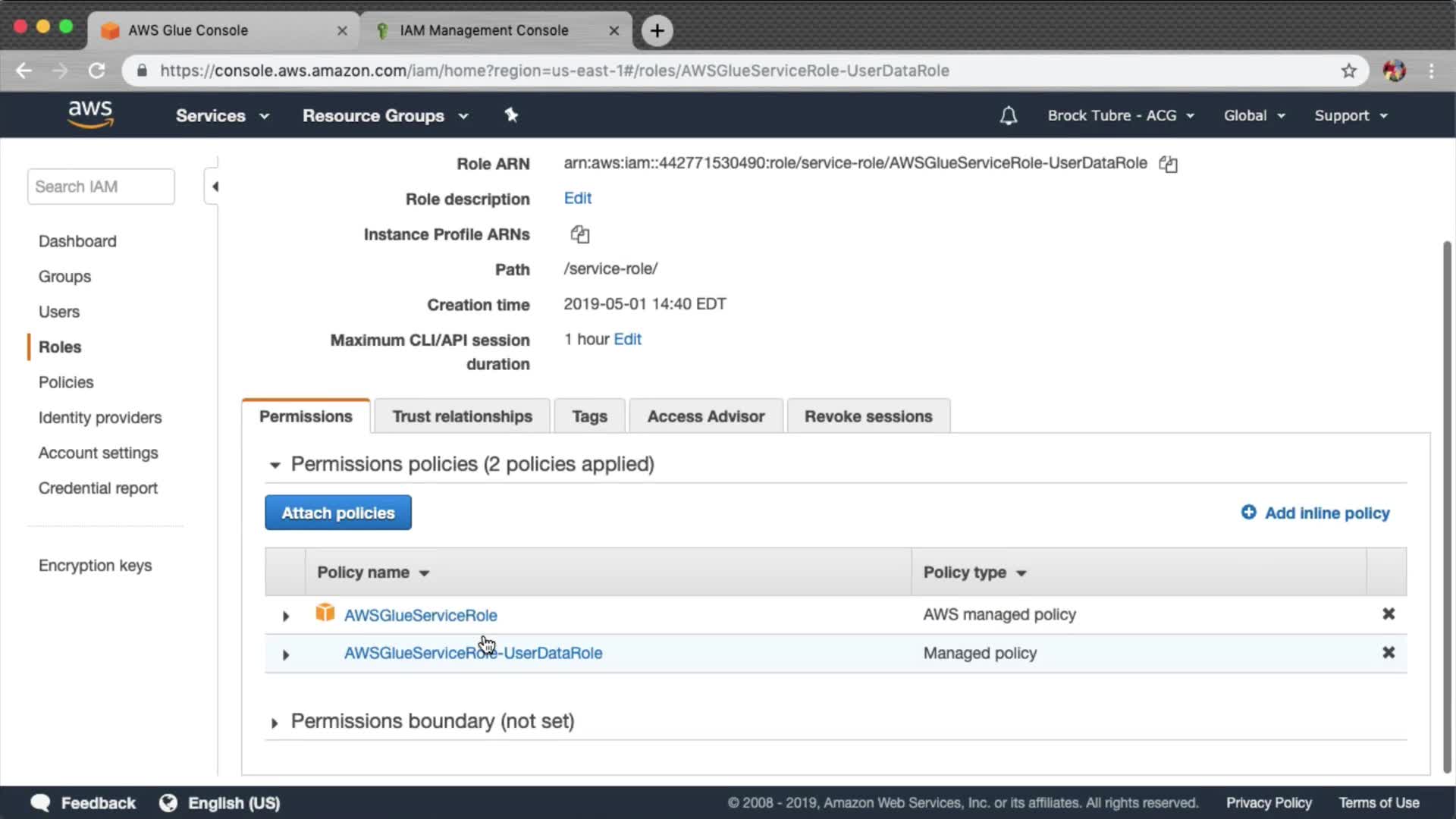Image resolution: width=1456 pixels, height=819 pixels.
Task: Expand the AWSGlueServiceRole-UserDataRole policy row
Action: [x=286, y=655]
